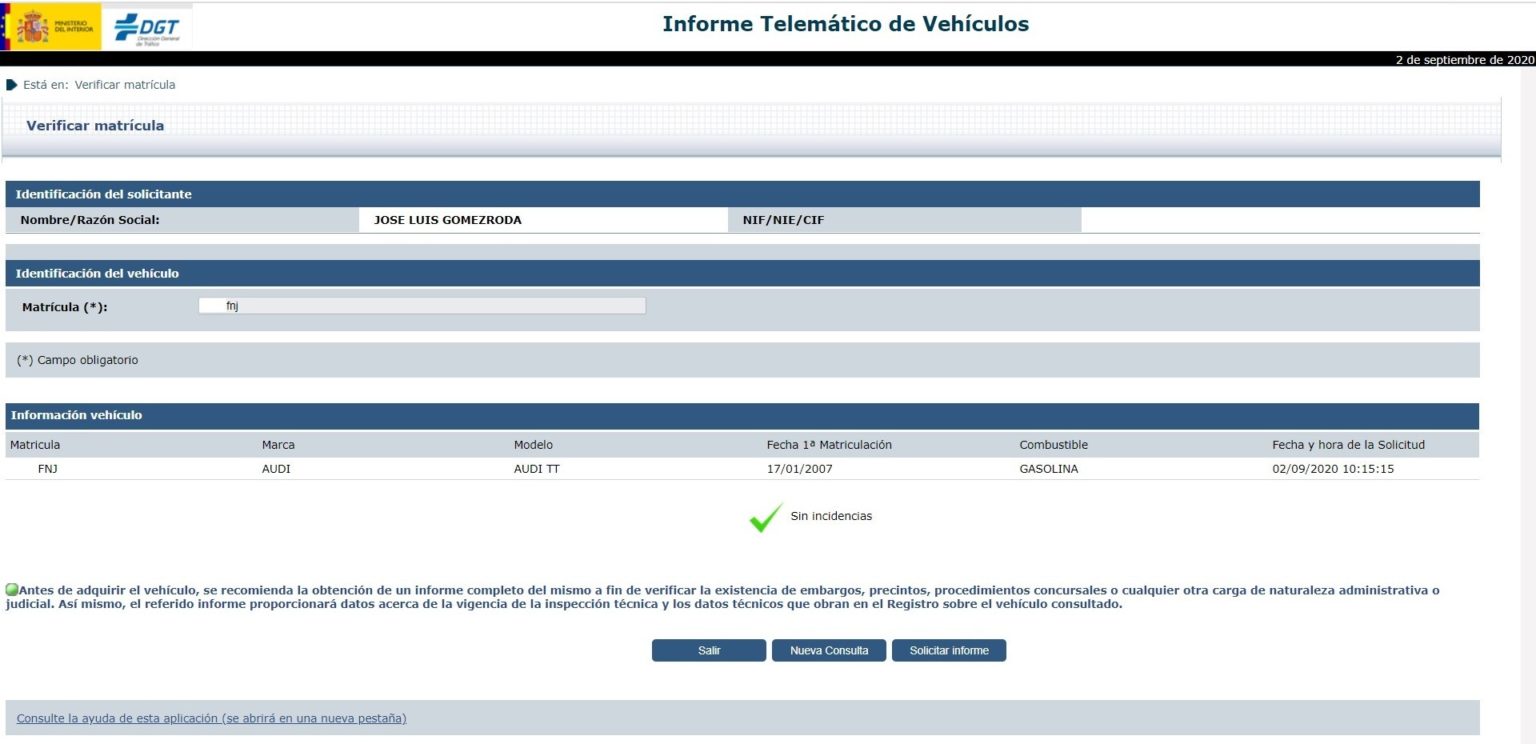The image size is (1536, 744).
Task: Click the Informe Telemático de Vehículos title
Action: (844, 24)
